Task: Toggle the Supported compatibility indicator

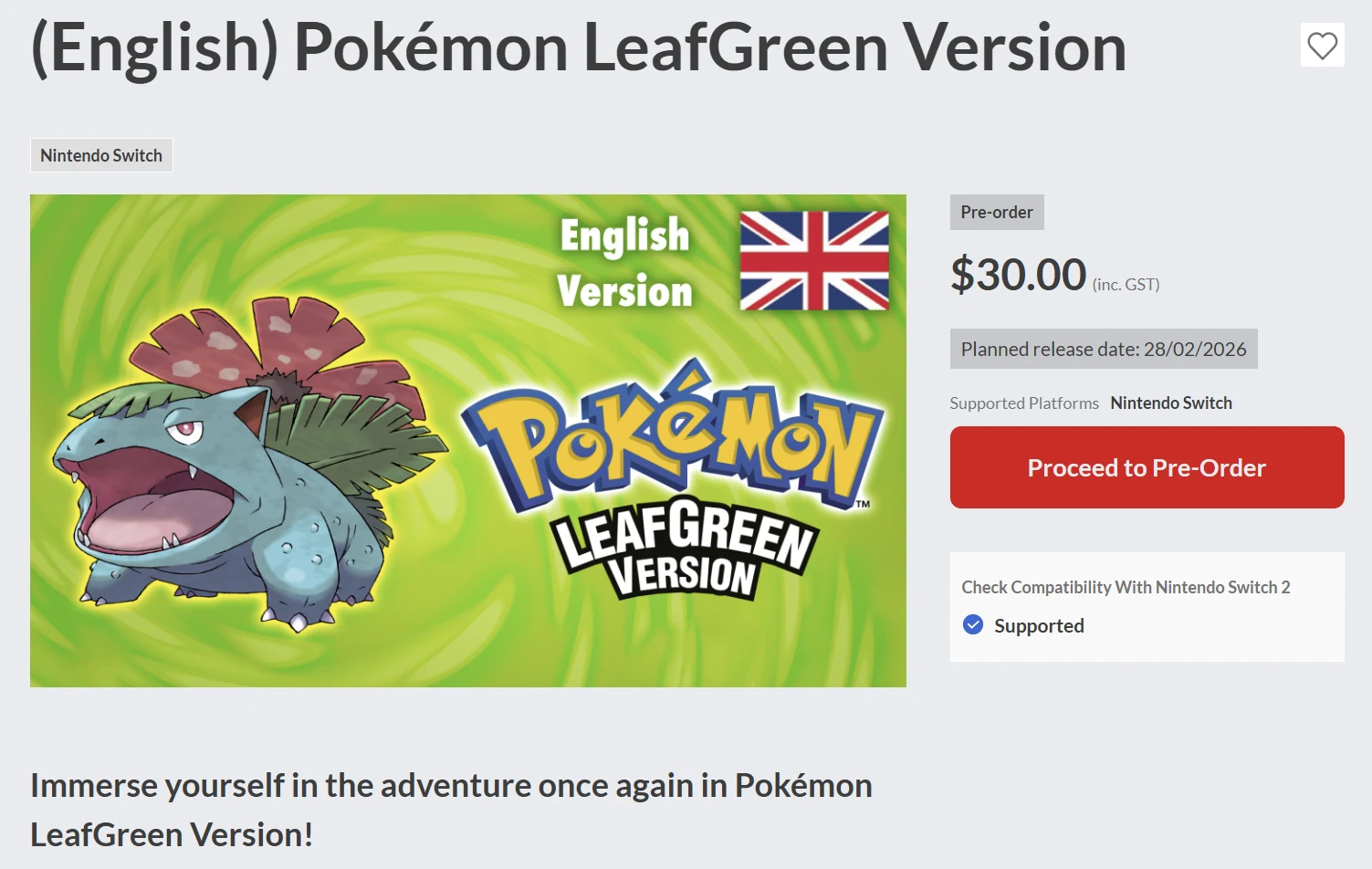Action: click(x=972, y=625)
